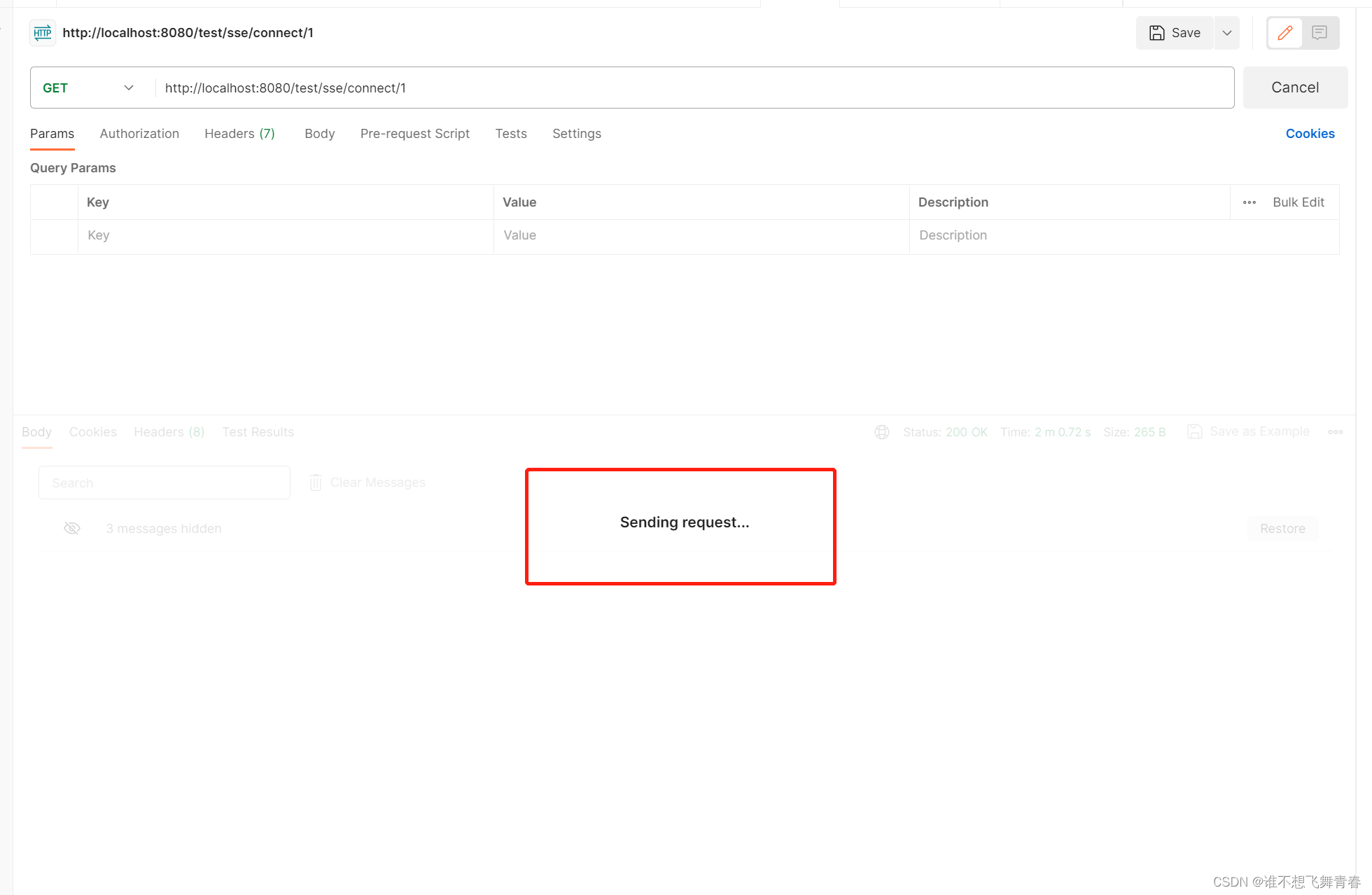
Task: Toggle the Authorization tab
Action: [x=139, y=133]
